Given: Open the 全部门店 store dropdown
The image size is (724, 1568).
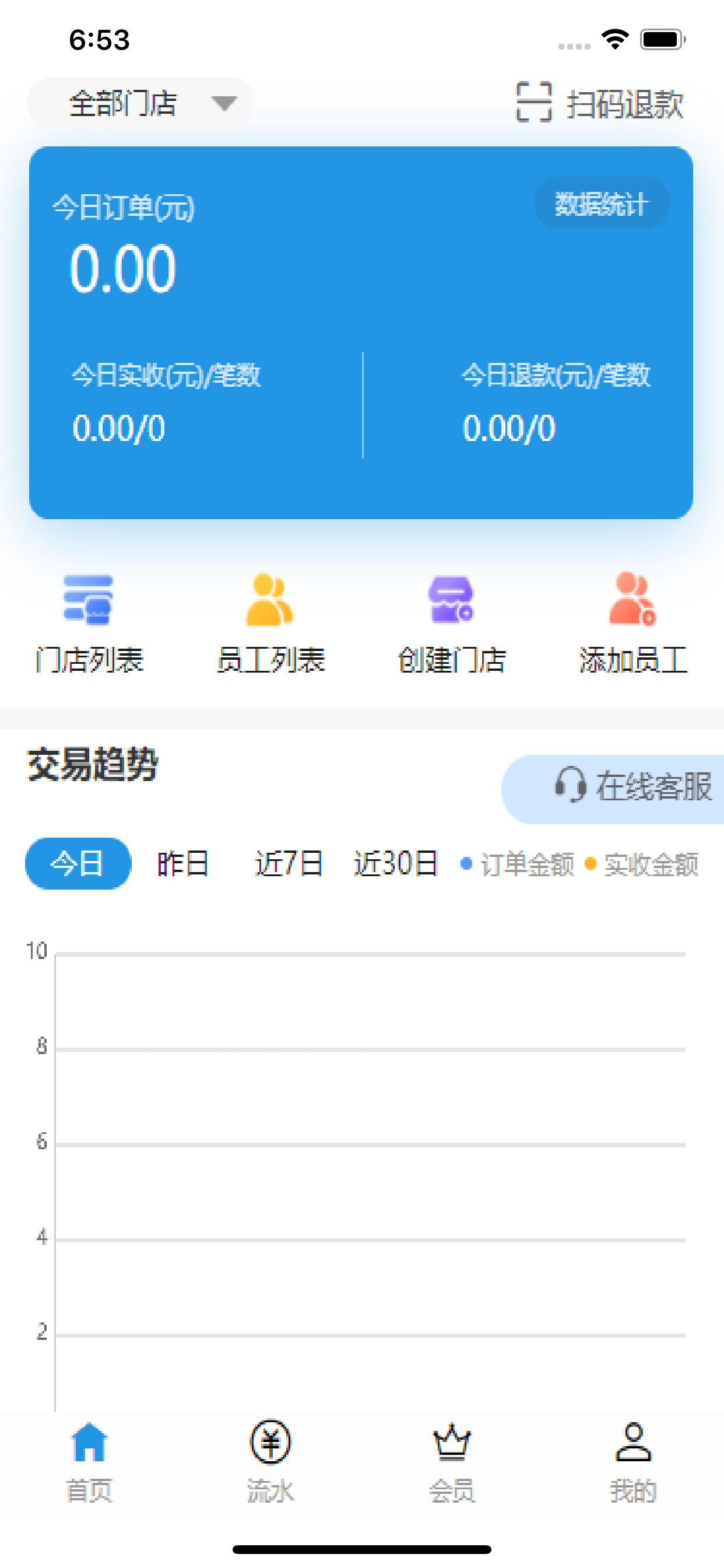Looking at the screenshot, I should point(140,103).
